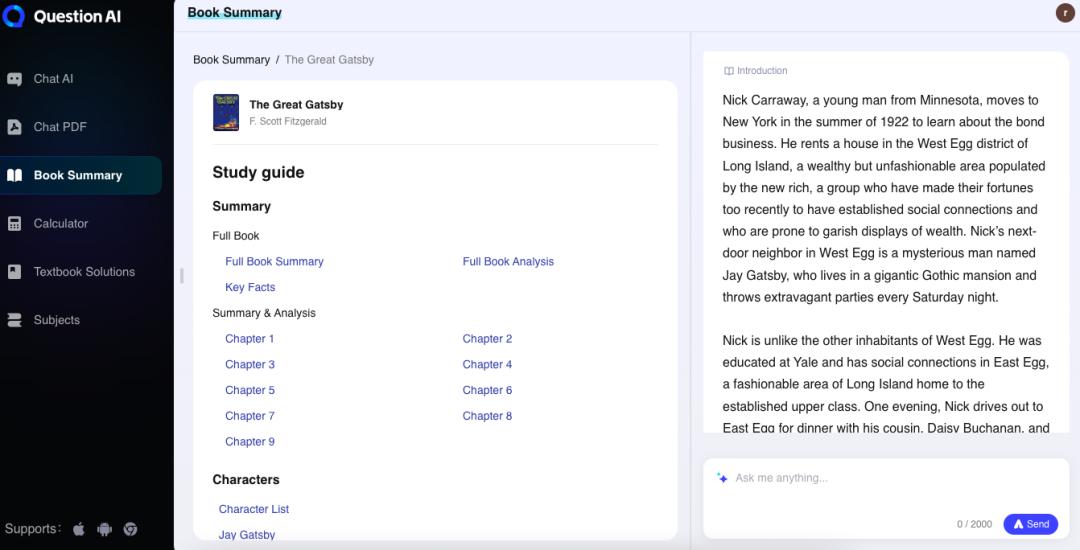1080x550 pixels.
Task: Click the 0 / 2000 character counter
Action: pyautogui.click(x=975, y=525)
